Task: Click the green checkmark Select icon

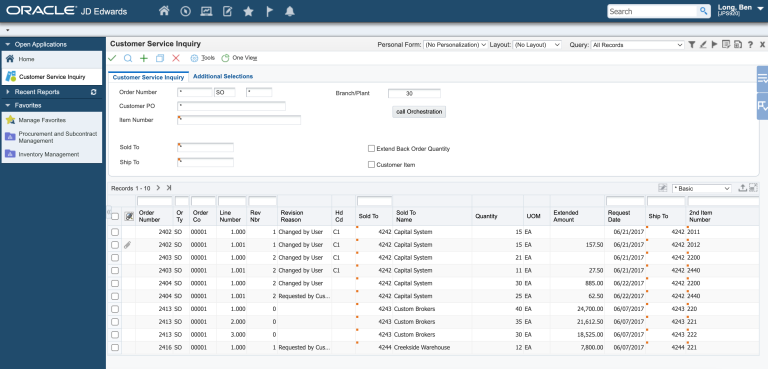Action: [x=112, y=58]
